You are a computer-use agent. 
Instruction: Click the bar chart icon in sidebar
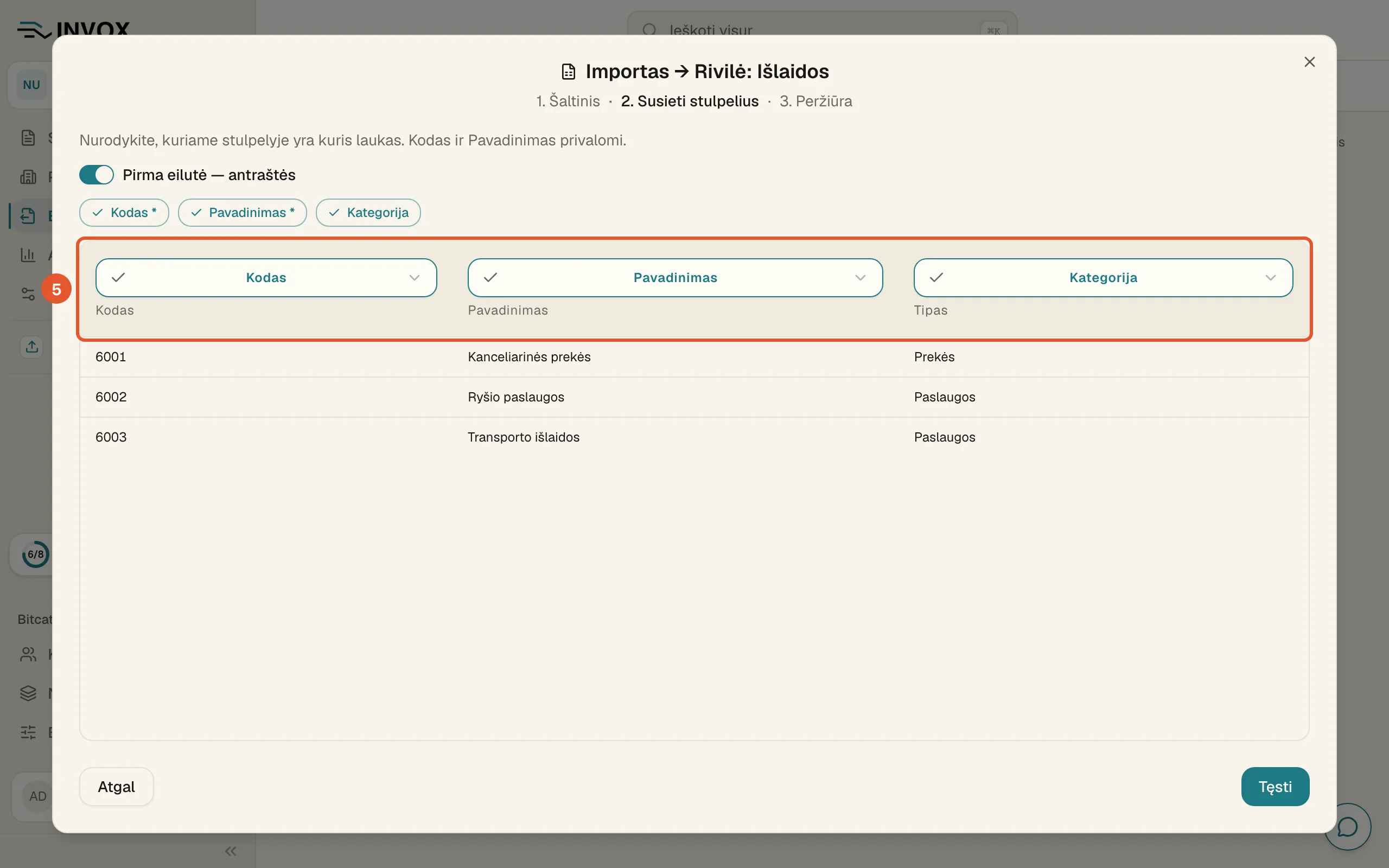[28, 254]
